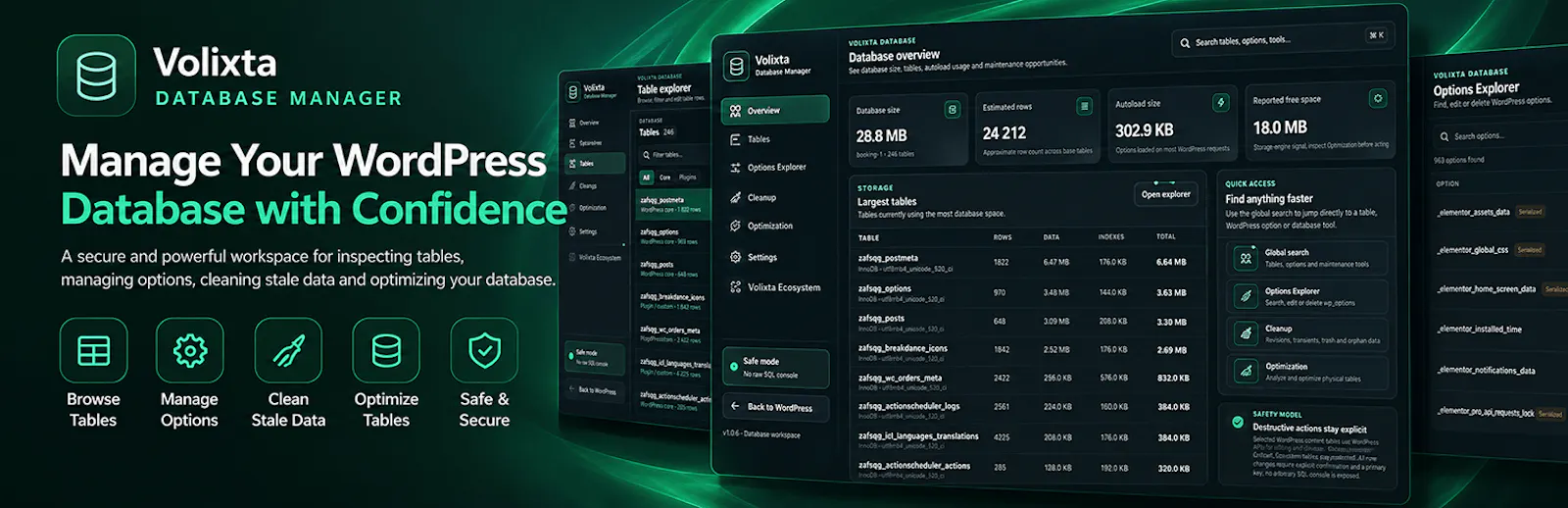Select the All filter tab in Table explorer
Screen dimensions: 1568x508
click(x=646, y=178)
